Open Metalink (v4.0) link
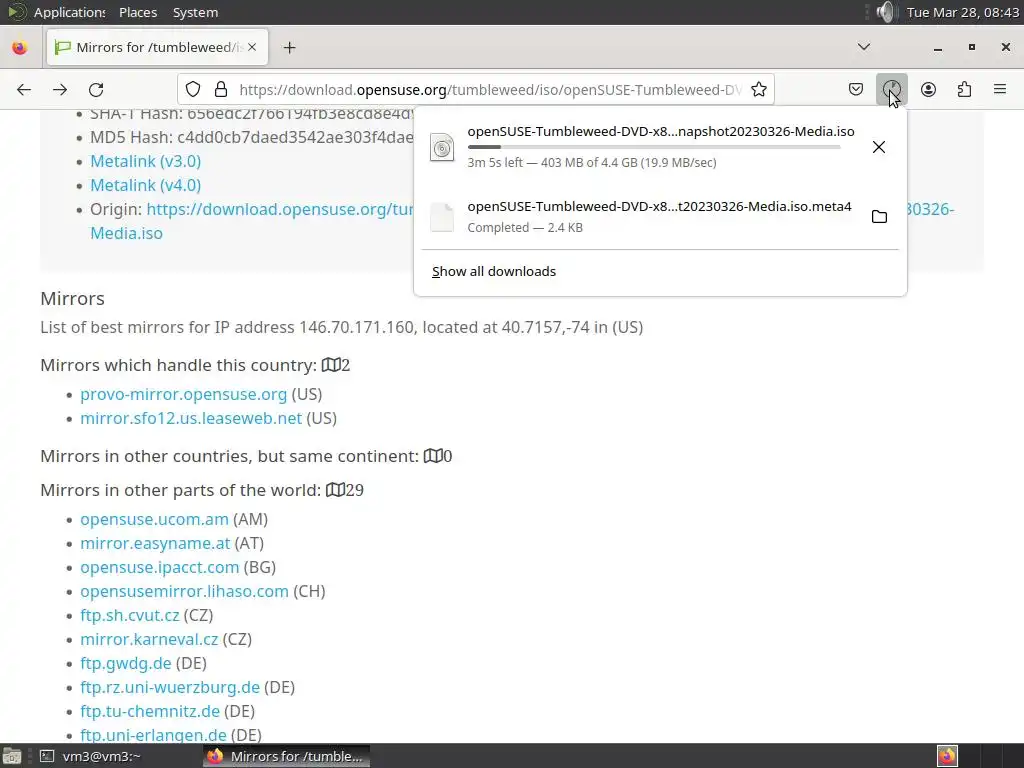Screen dimensions: 1024x768 pos(146,185)
